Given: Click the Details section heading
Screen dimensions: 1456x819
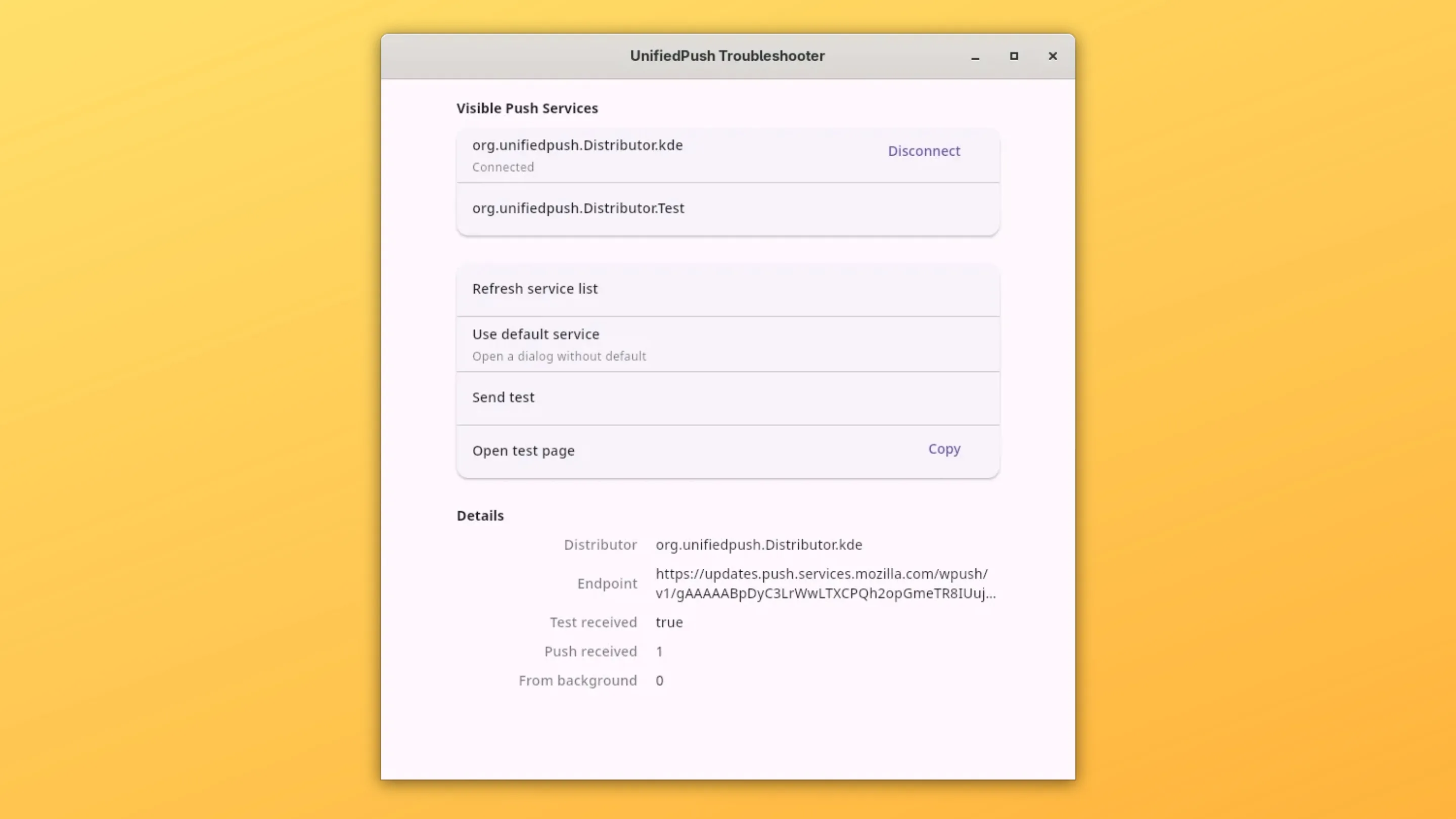Looking at the screenshot, I should (480, 516).
